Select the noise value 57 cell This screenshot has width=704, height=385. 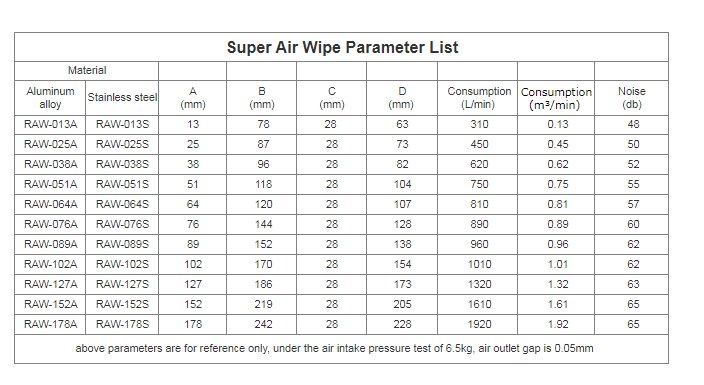click(633, 204)
